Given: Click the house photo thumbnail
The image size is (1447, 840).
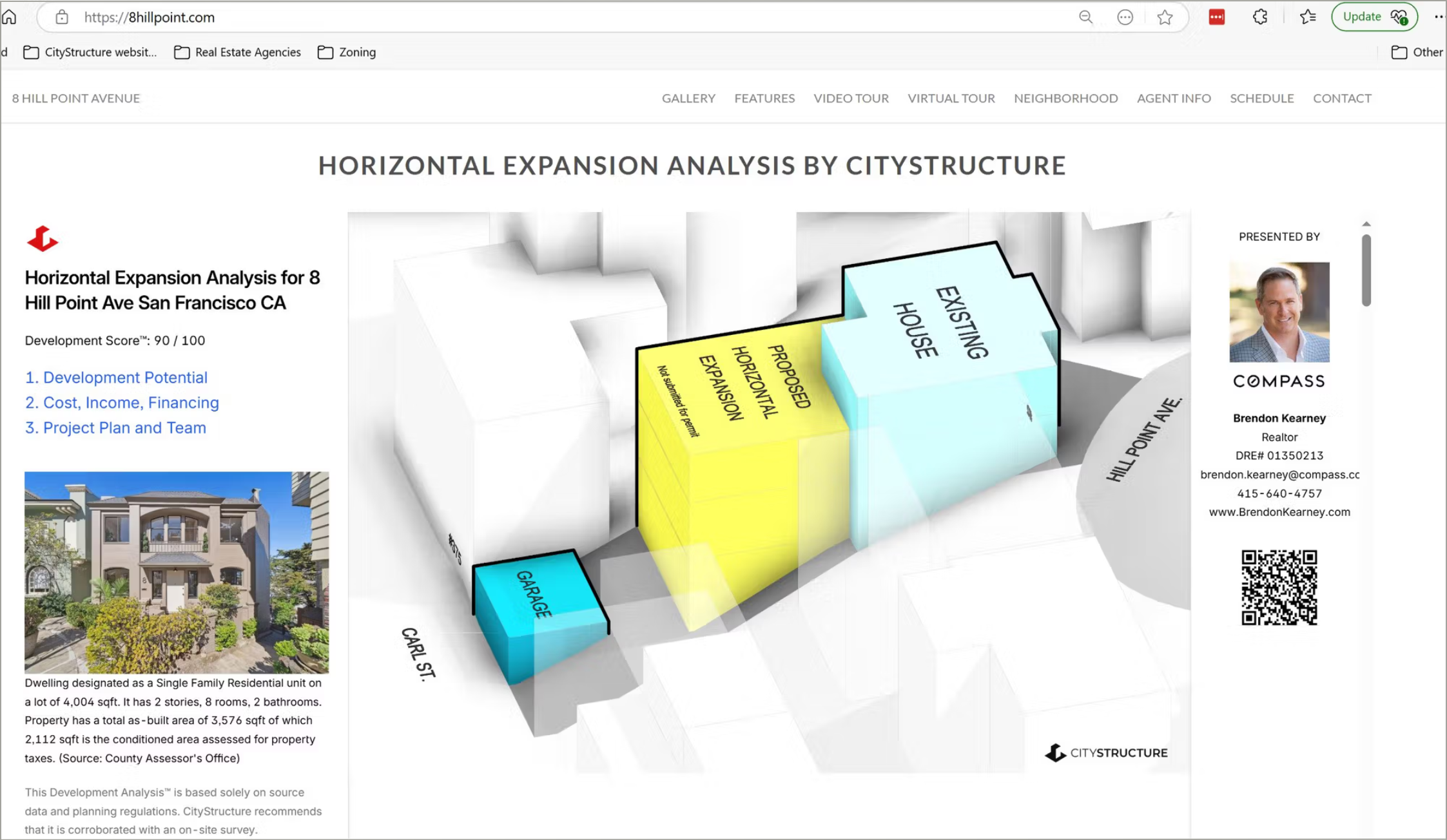Looking at the screenshot, I should tap(177, 572).
